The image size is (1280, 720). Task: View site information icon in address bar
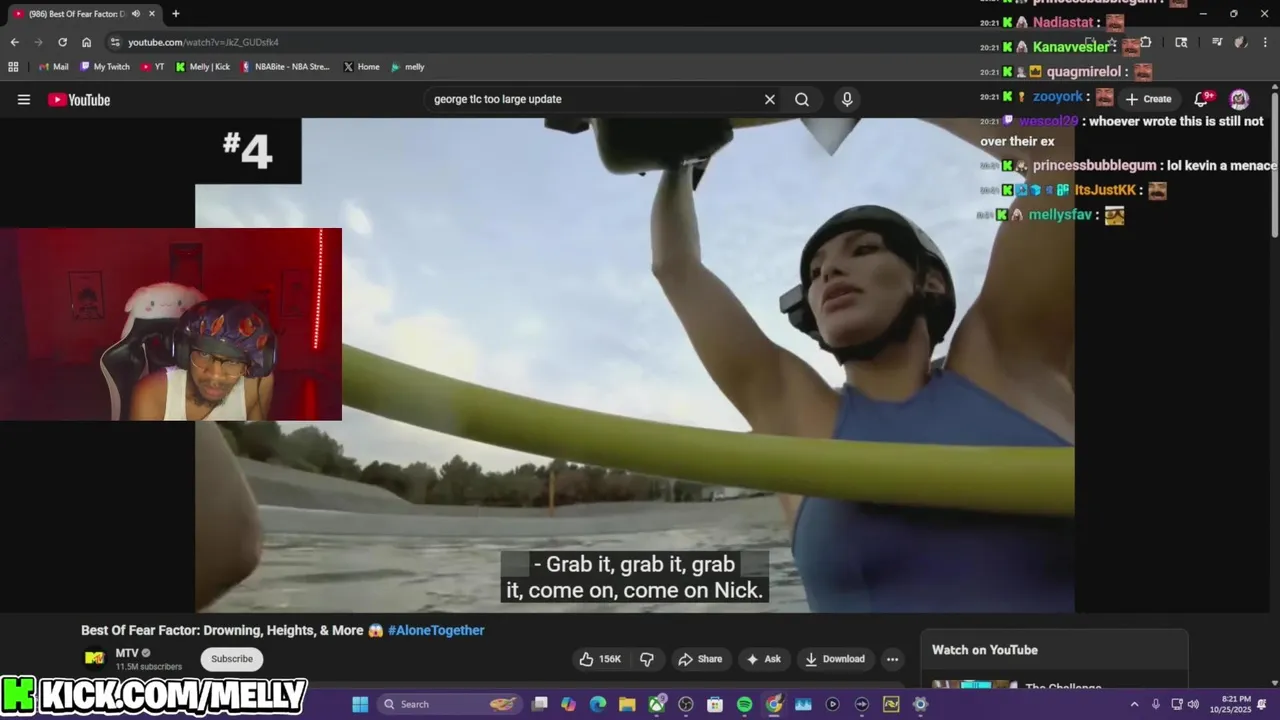click(x=115, y=42)
